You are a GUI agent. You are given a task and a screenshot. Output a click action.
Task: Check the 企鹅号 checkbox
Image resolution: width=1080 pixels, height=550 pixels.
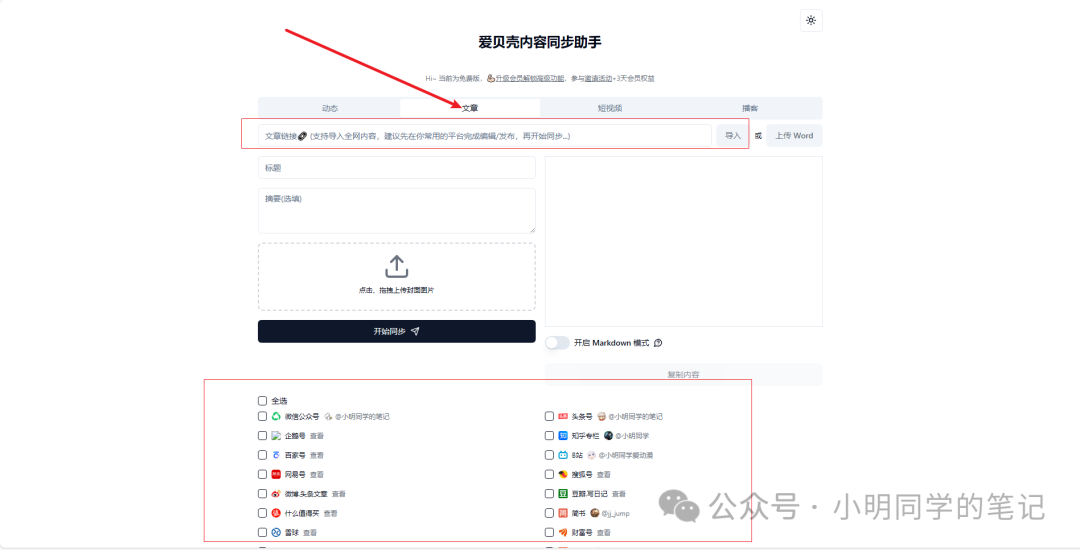pos(262,436)
